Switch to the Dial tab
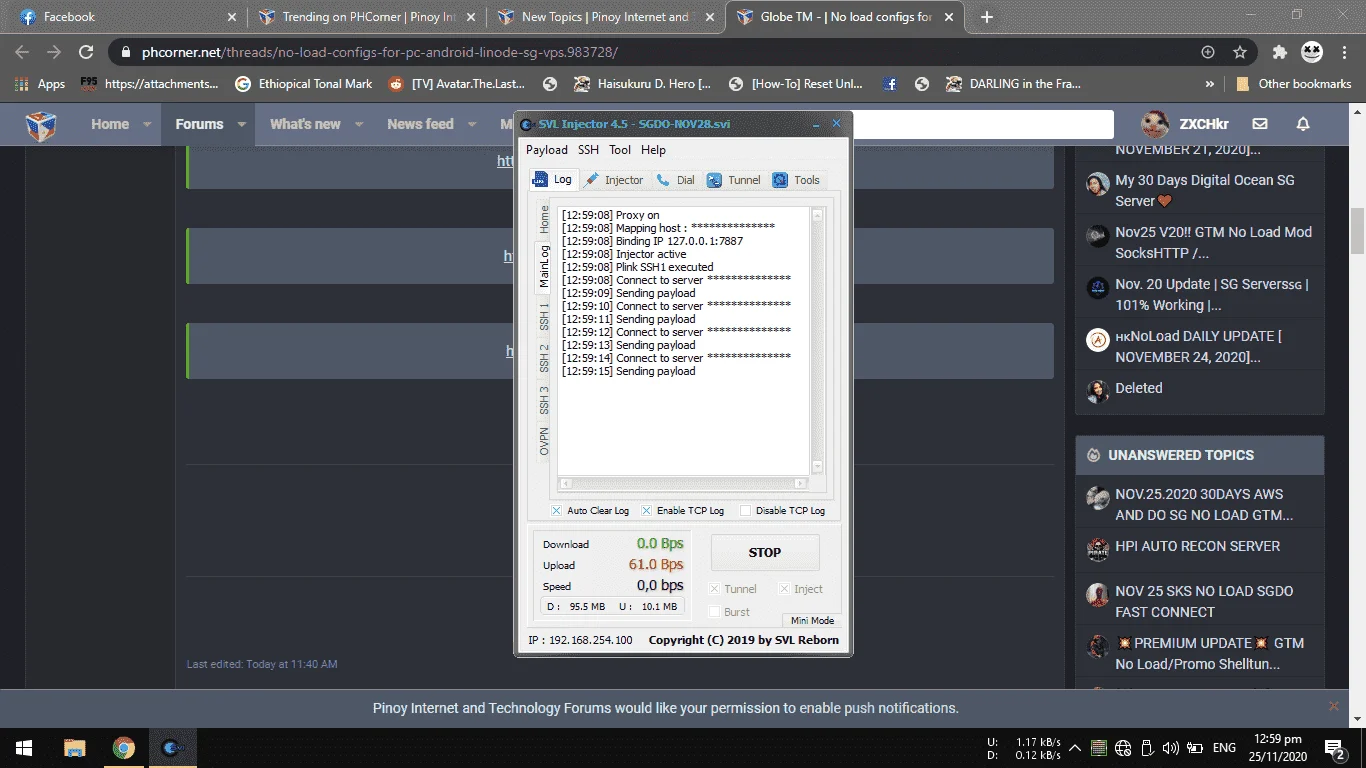 [x=676, y=180]
